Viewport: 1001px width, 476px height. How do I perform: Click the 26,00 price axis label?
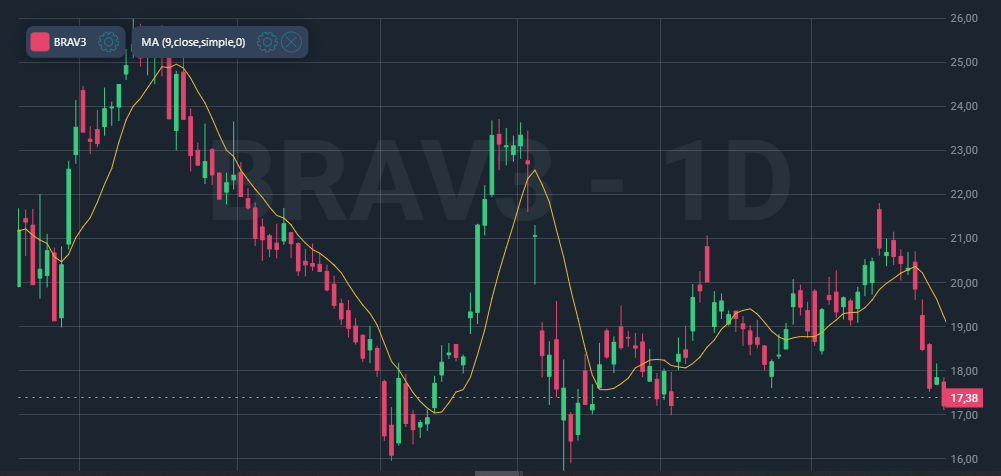pos(965,19)
